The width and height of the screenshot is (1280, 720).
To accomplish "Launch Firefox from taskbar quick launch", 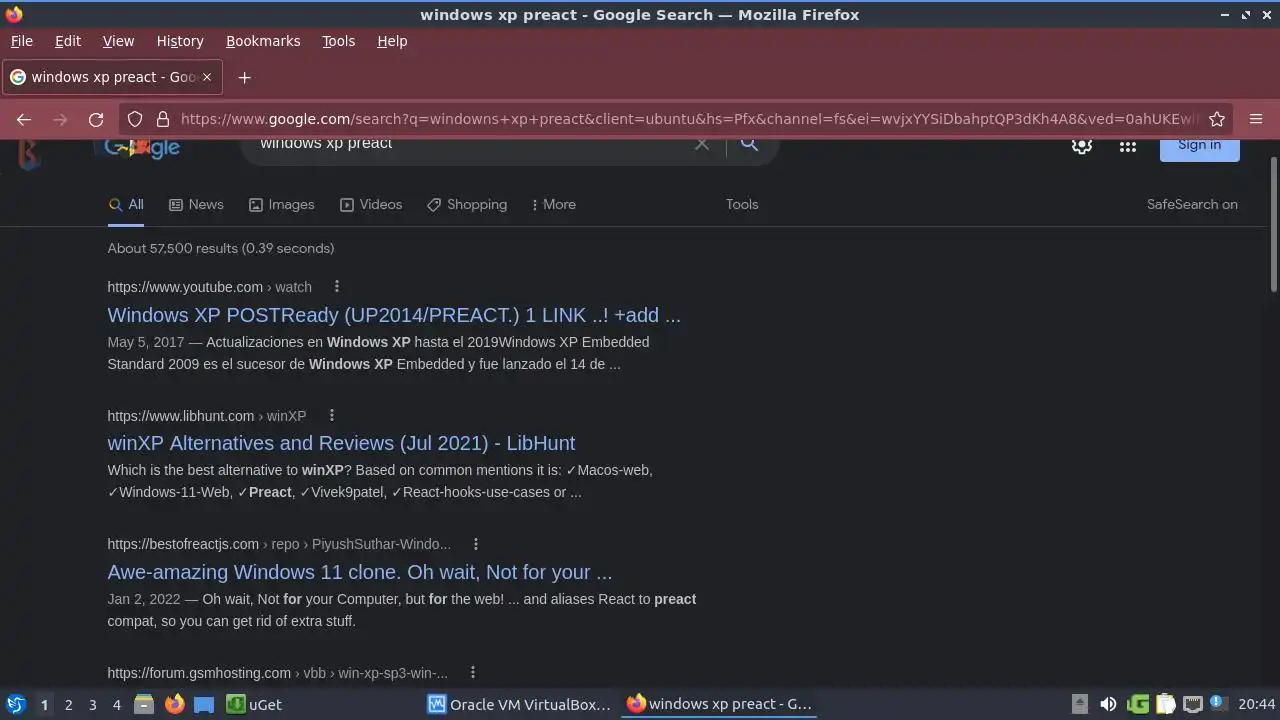I will (174, 704).
